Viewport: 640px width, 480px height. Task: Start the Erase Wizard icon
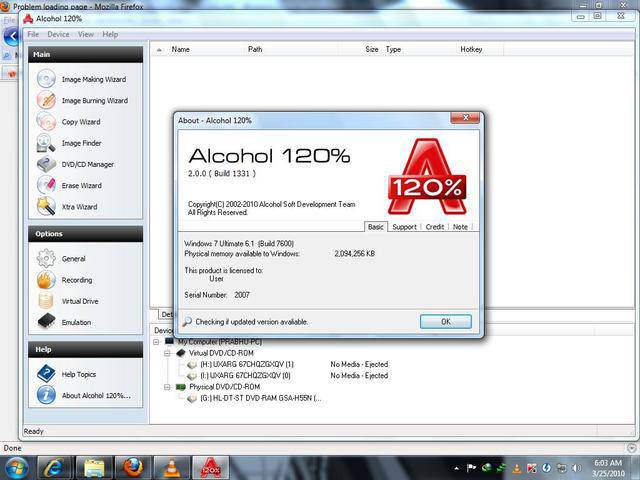pyautogui.click(x=46, y=185)
